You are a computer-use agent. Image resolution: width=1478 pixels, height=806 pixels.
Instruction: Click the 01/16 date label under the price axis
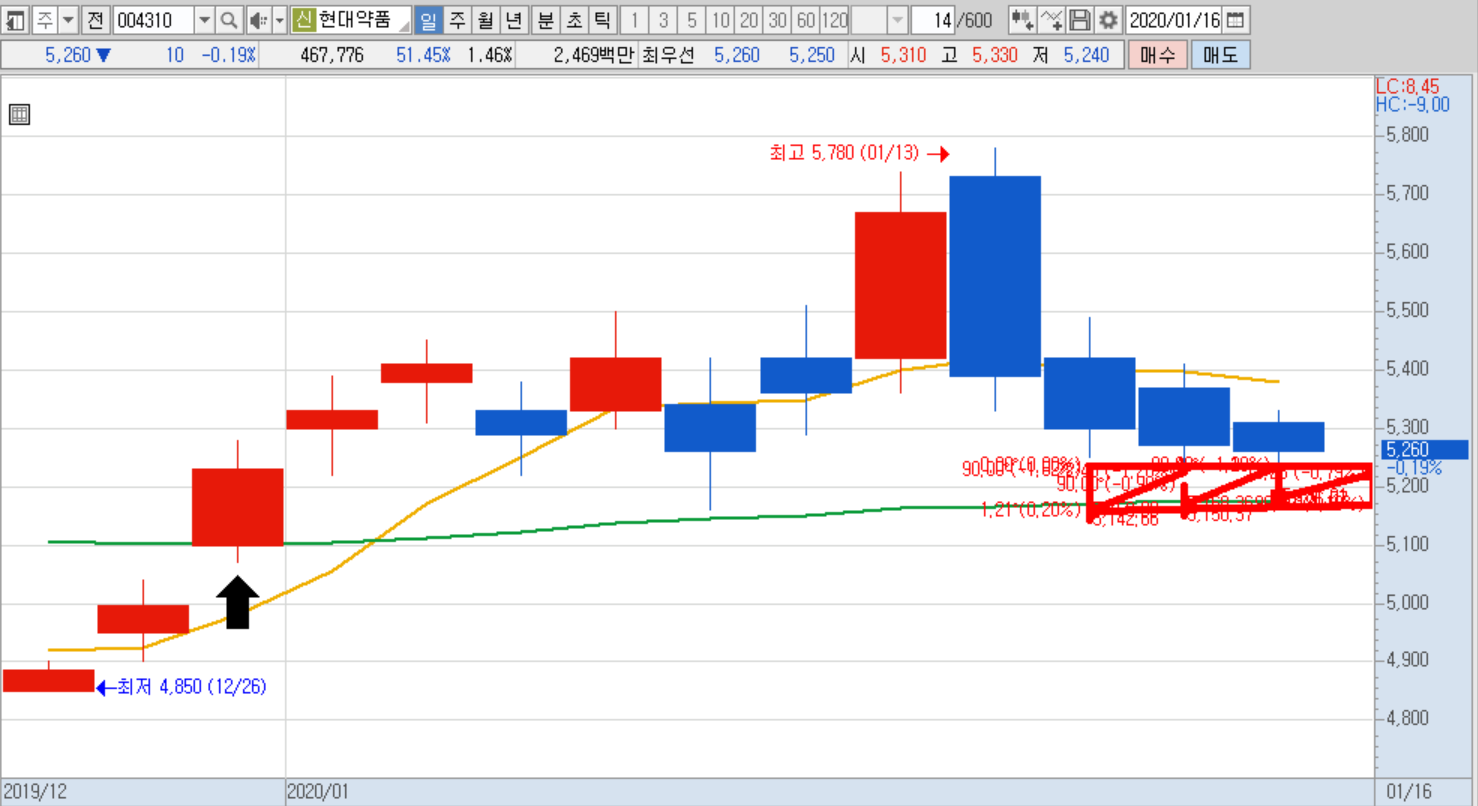click(x=1409, y=792)
